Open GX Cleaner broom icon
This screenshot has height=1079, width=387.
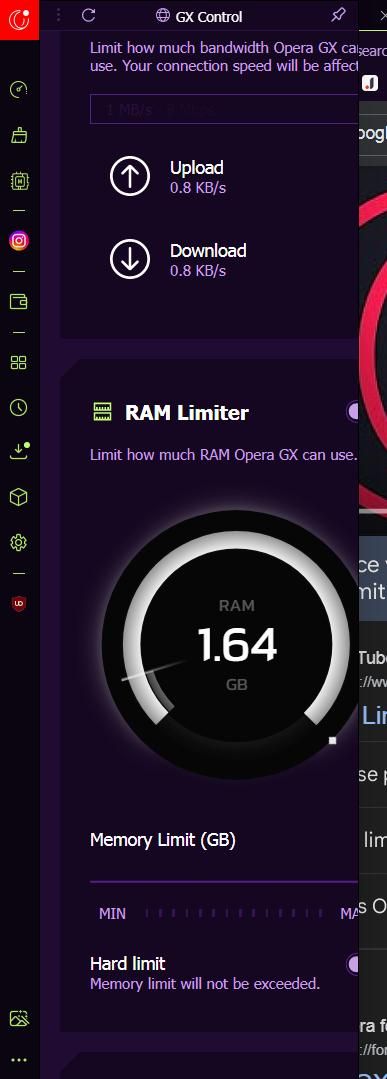pos(19,135)
